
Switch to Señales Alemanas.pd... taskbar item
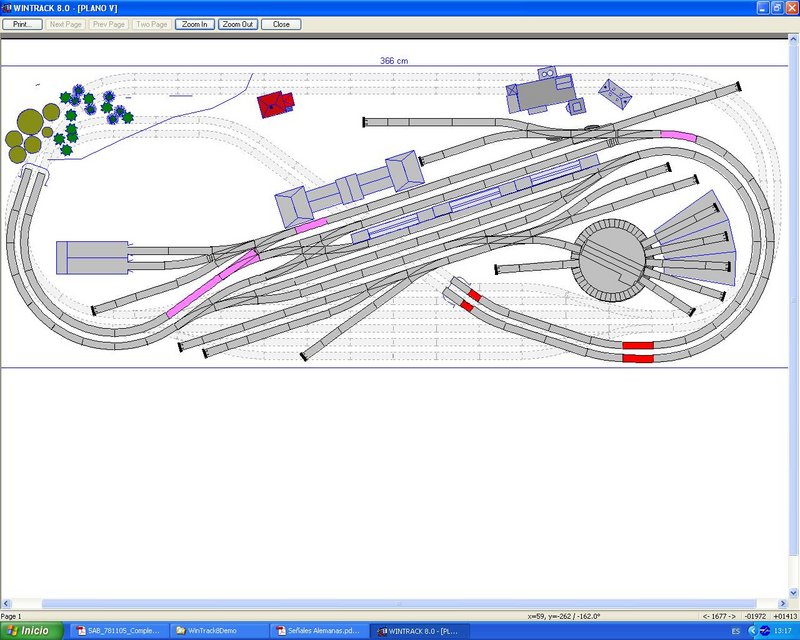click(x=318, y=631)
